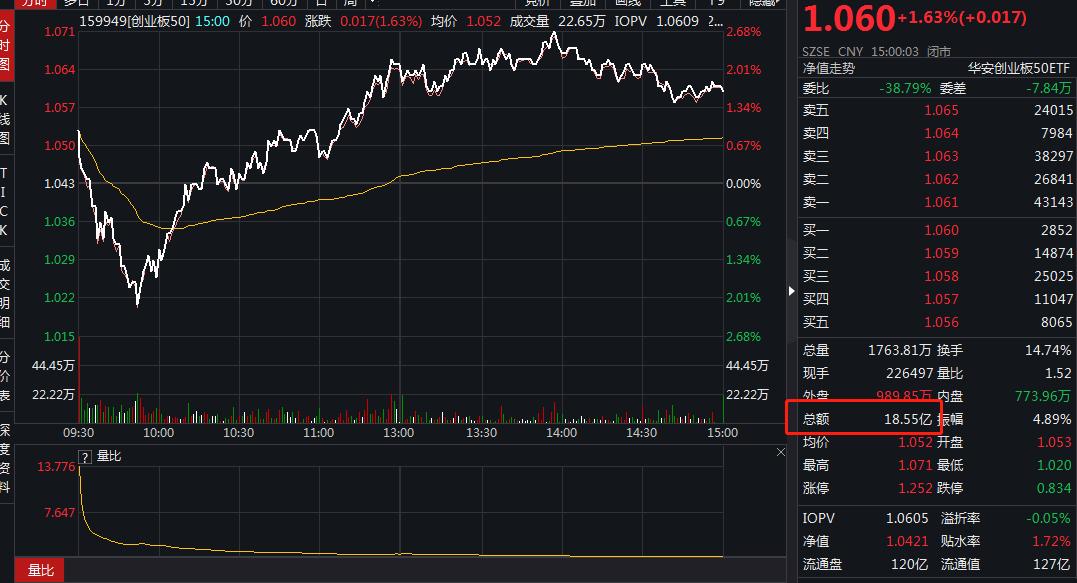
Task: Open the period dropdown arrow after 周
Action: coord(371,3)
